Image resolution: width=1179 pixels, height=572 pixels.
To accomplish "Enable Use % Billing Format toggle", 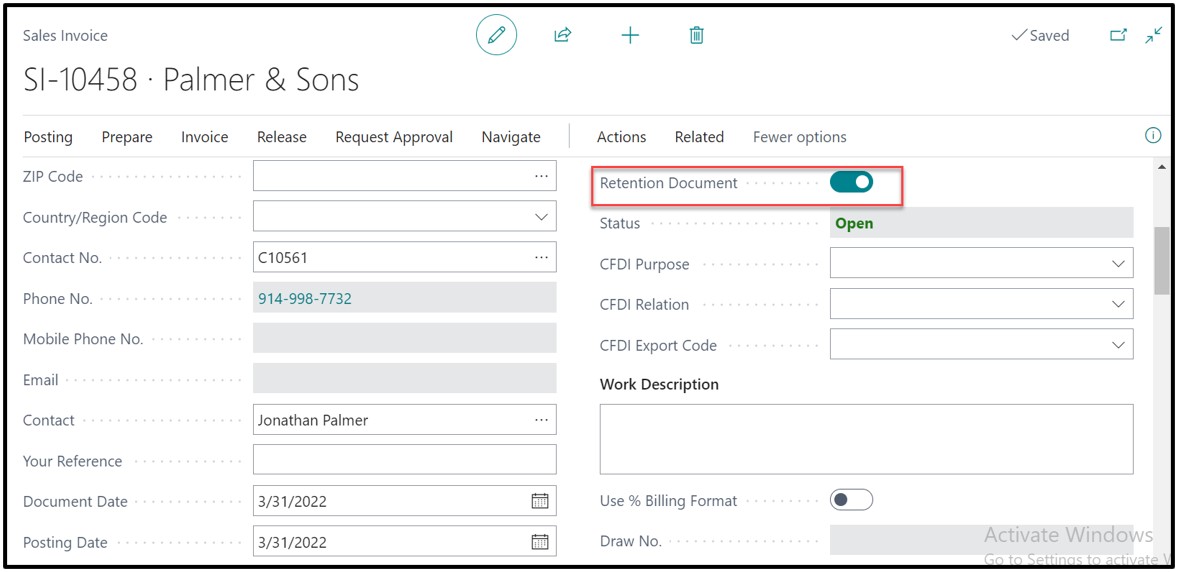I will pyautogui.click(x=851, y=500).
